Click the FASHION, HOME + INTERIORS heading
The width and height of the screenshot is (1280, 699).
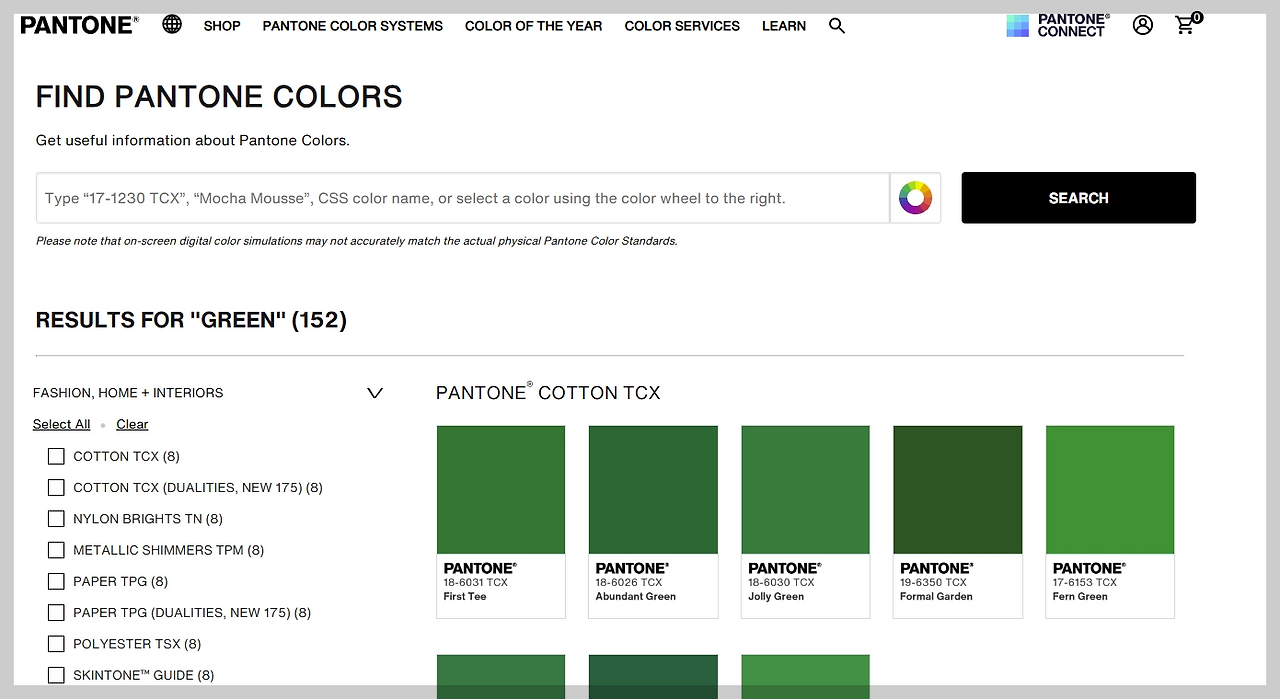click(128, 393)
